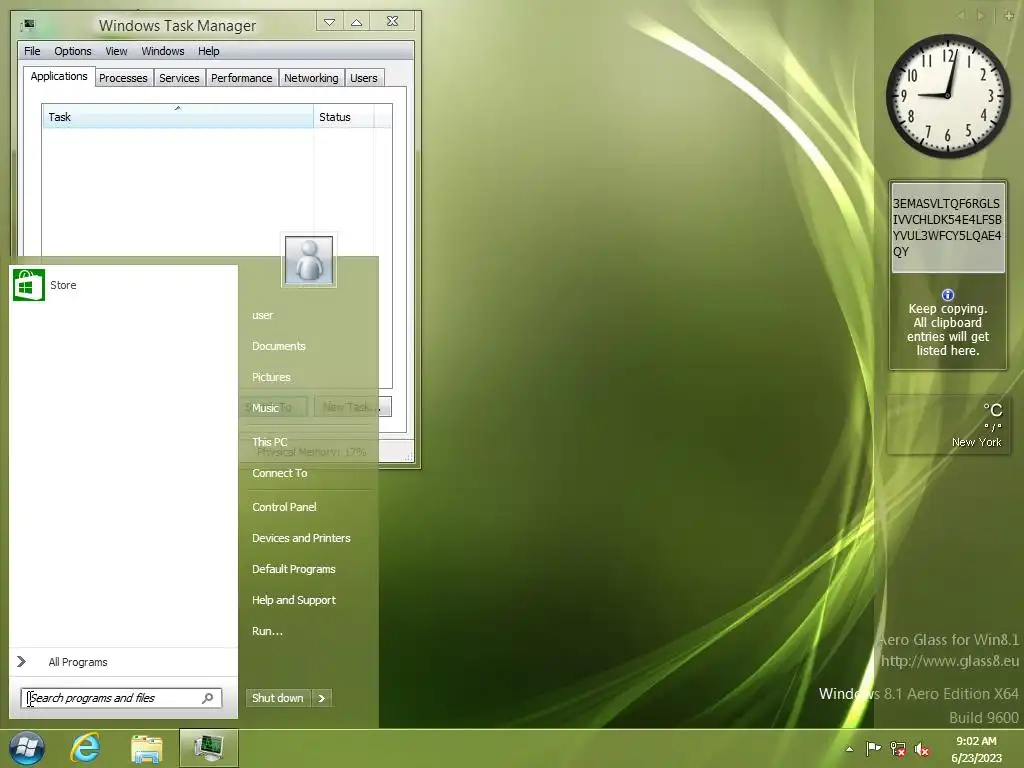Screen dimensions: 1024x768
Task: Sort by the Status column header
Action: pyautogui.click(x=344, y=117)
